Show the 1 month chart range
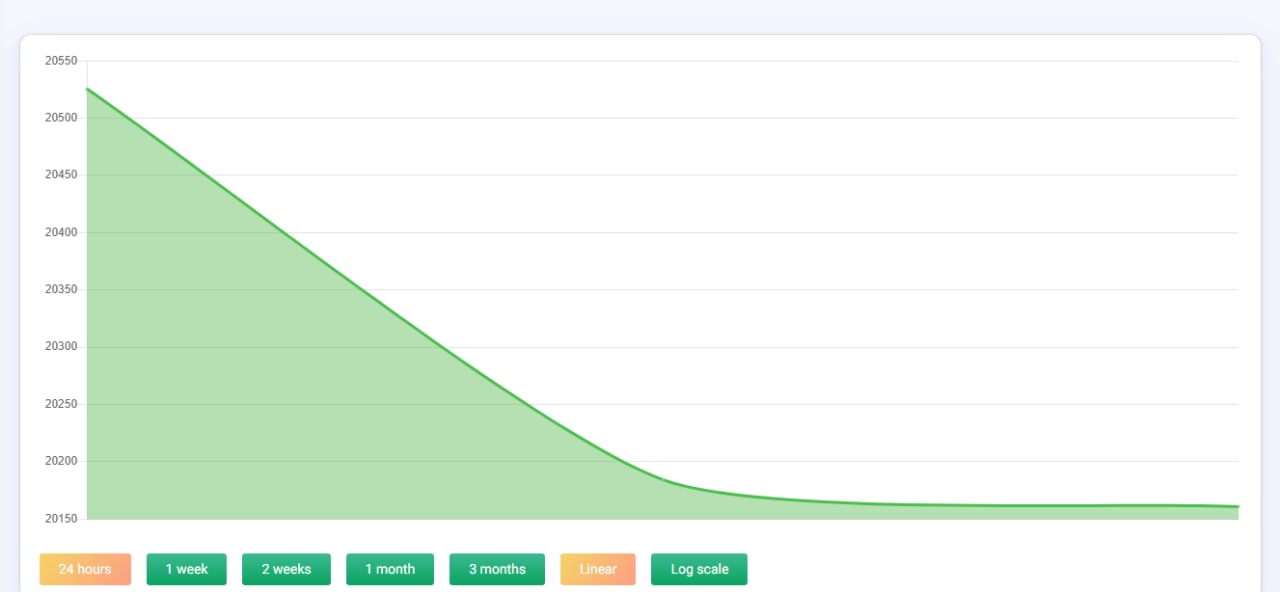 point(390,569)
